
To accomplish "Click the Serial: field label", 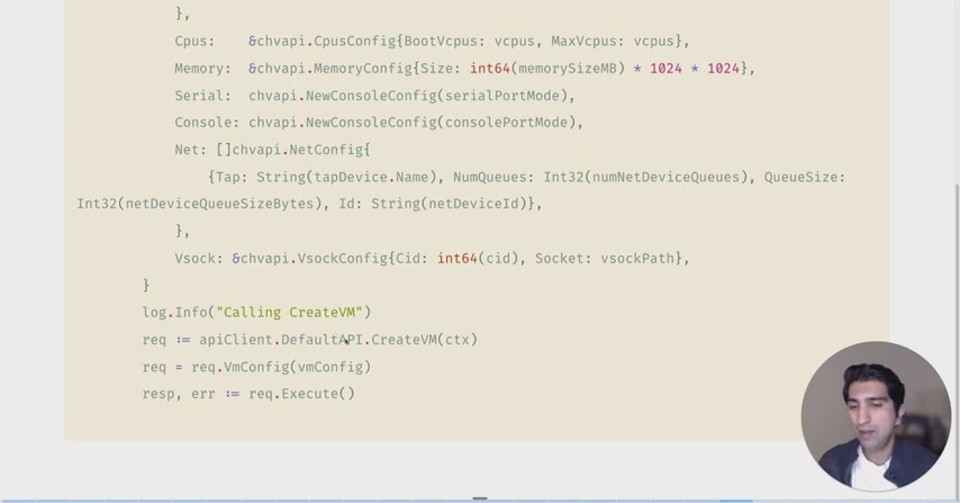I will tap(203, 95).
